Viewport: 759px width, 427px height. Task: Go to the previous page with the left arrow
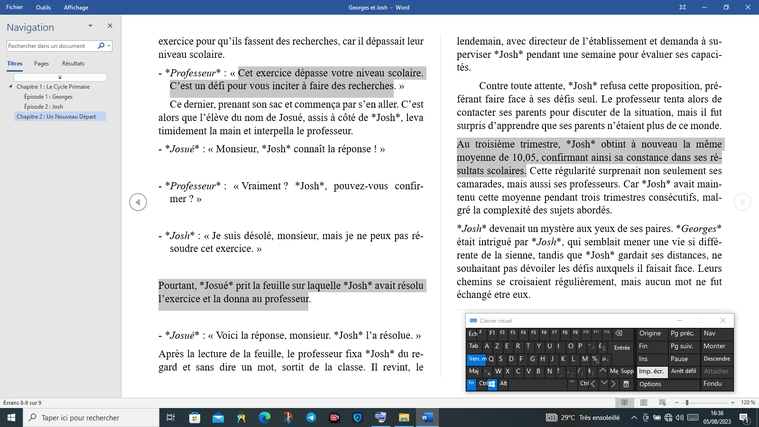[138, 202]
